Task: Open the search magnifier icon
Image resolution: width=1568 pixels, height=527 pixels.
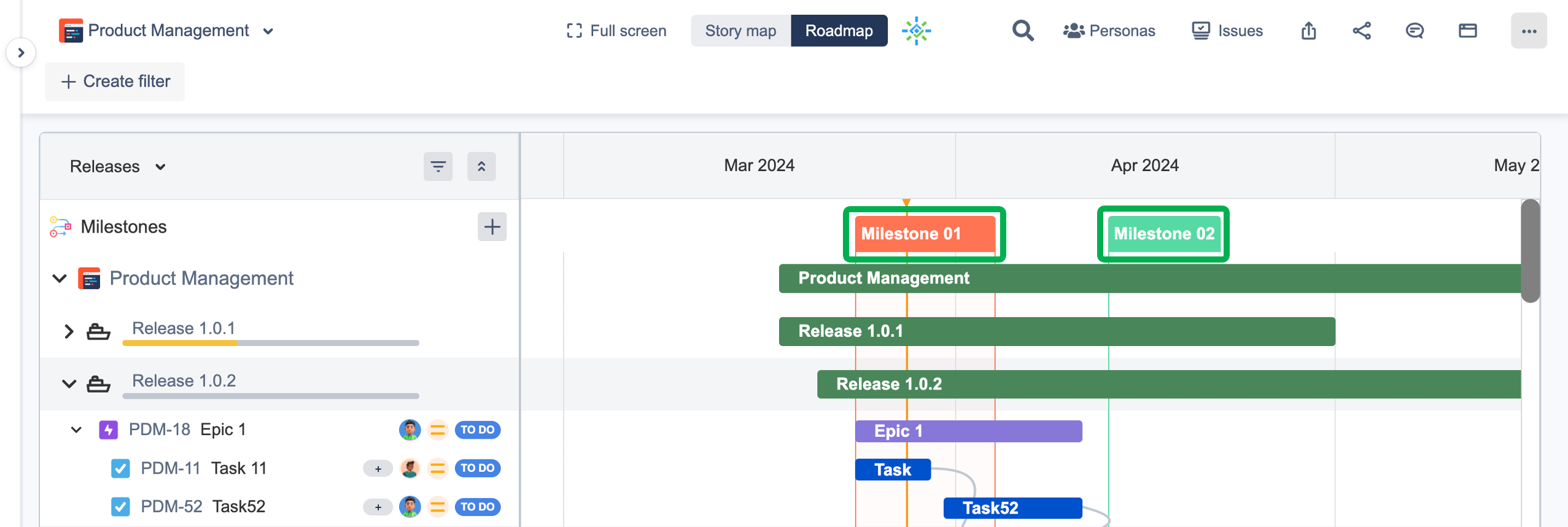Action: coord(1022,31)
